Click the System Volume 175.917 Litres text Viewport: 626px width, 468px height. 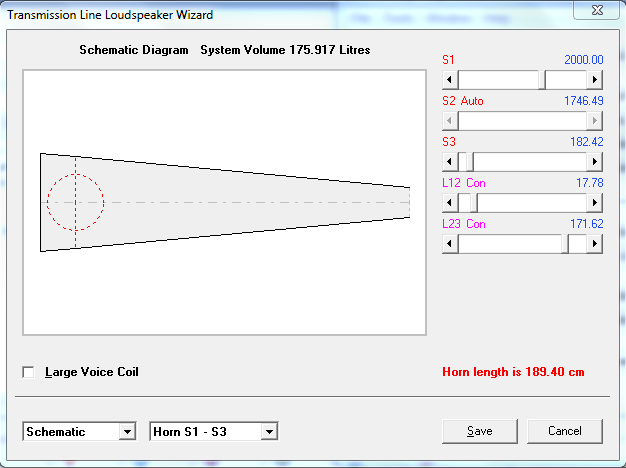pos(285,50)
